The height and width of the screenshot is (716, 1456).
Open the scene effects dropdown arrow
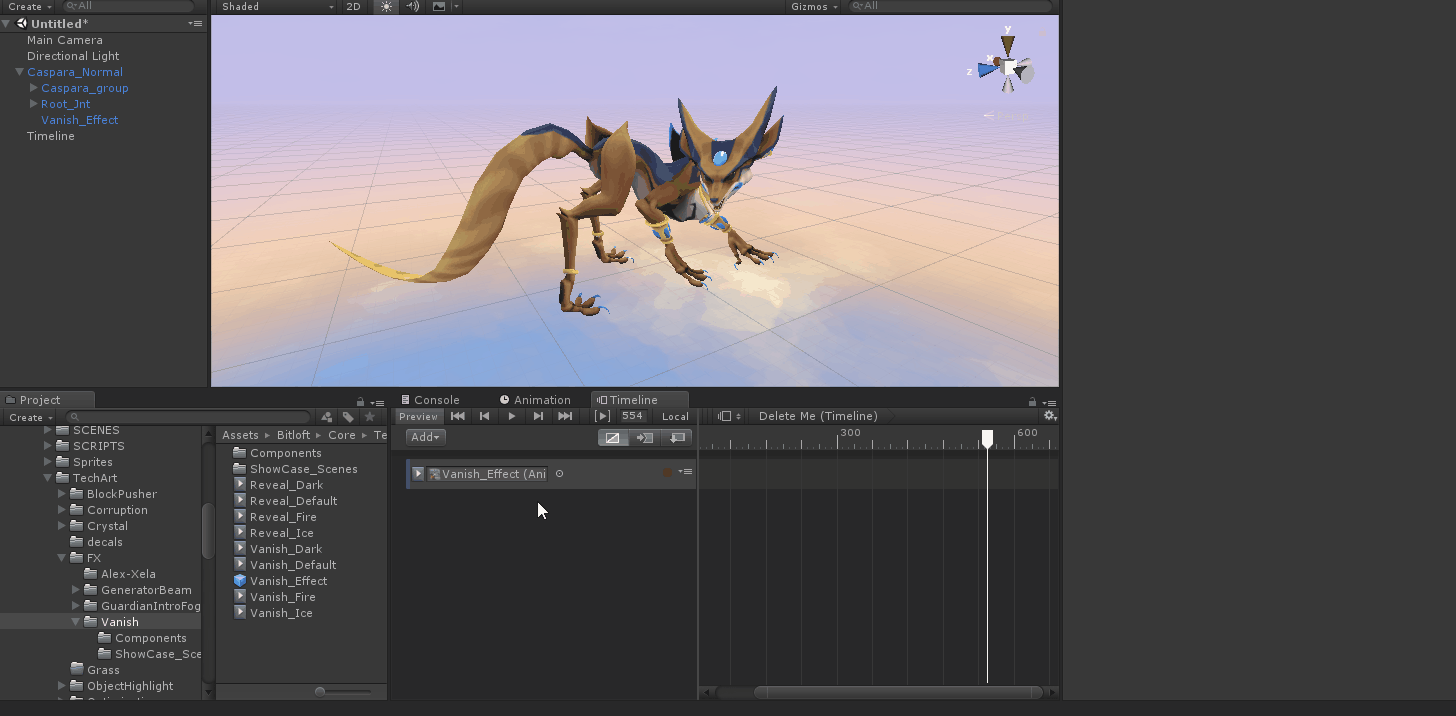coord(456,7)
